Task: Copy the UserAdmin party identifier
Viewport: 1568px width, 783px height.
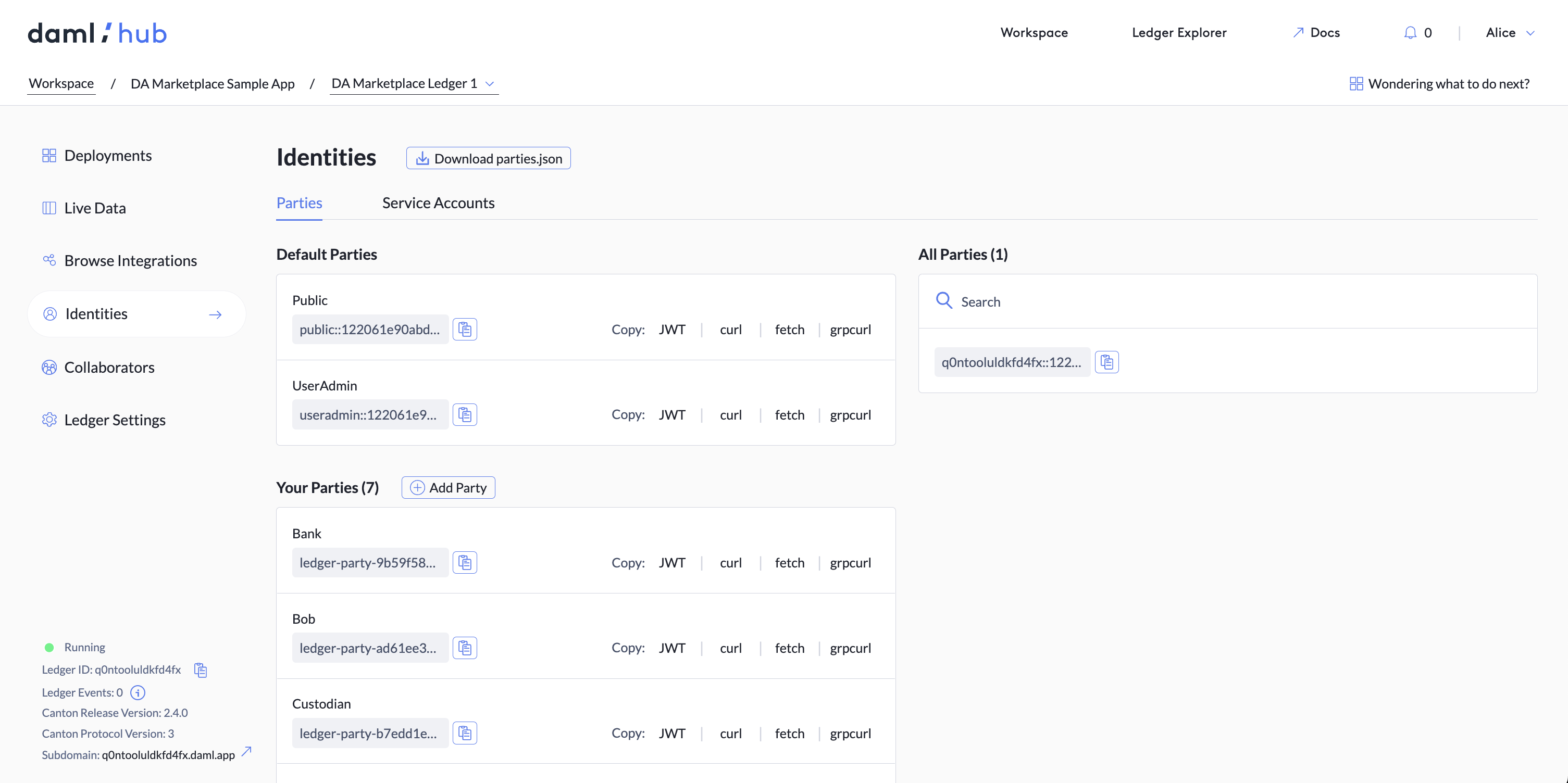Action: point(465,414)
